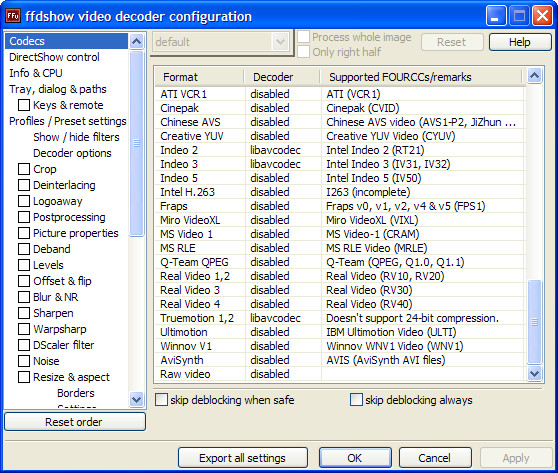Screen dimensions: 558x473
Task: Open Tray, dialog & paths page
Action: 58,89
